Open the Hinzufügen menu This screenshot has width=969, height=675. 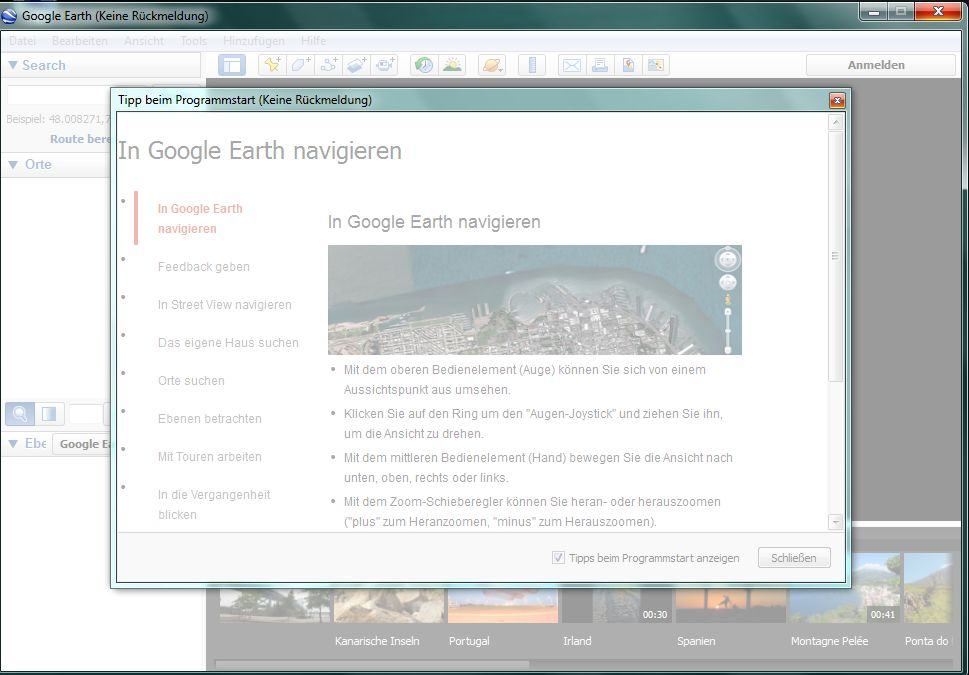click(254, 41)
